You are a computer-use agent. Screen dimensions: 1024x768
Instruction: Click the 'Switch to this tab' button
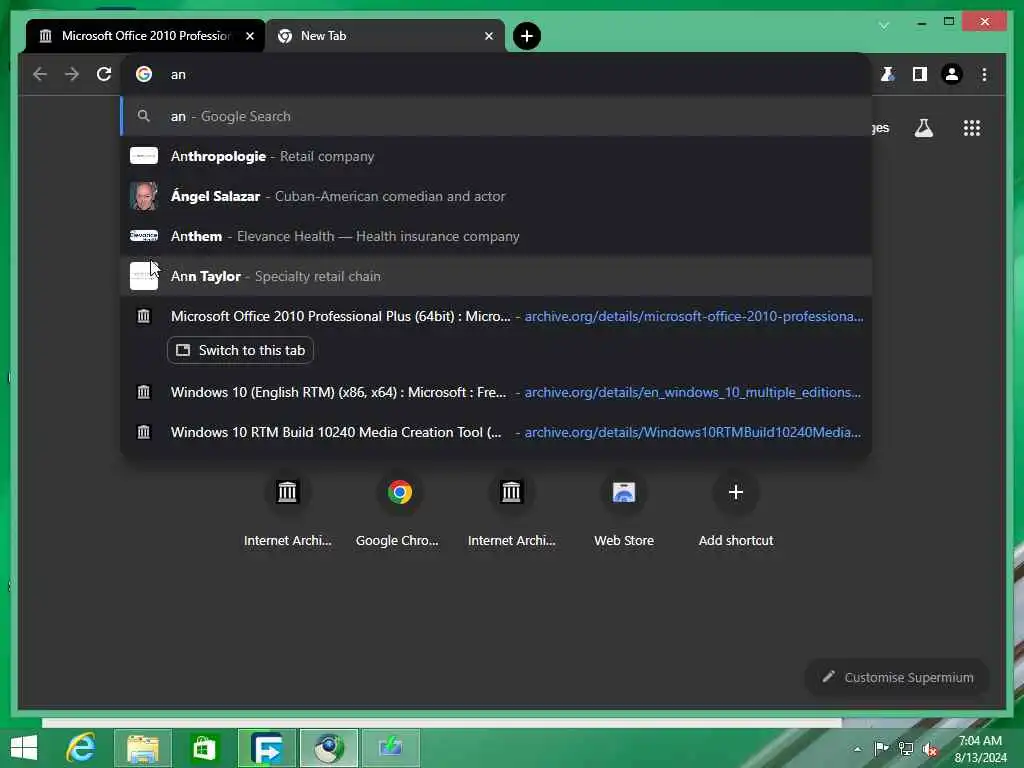(240, 350)
